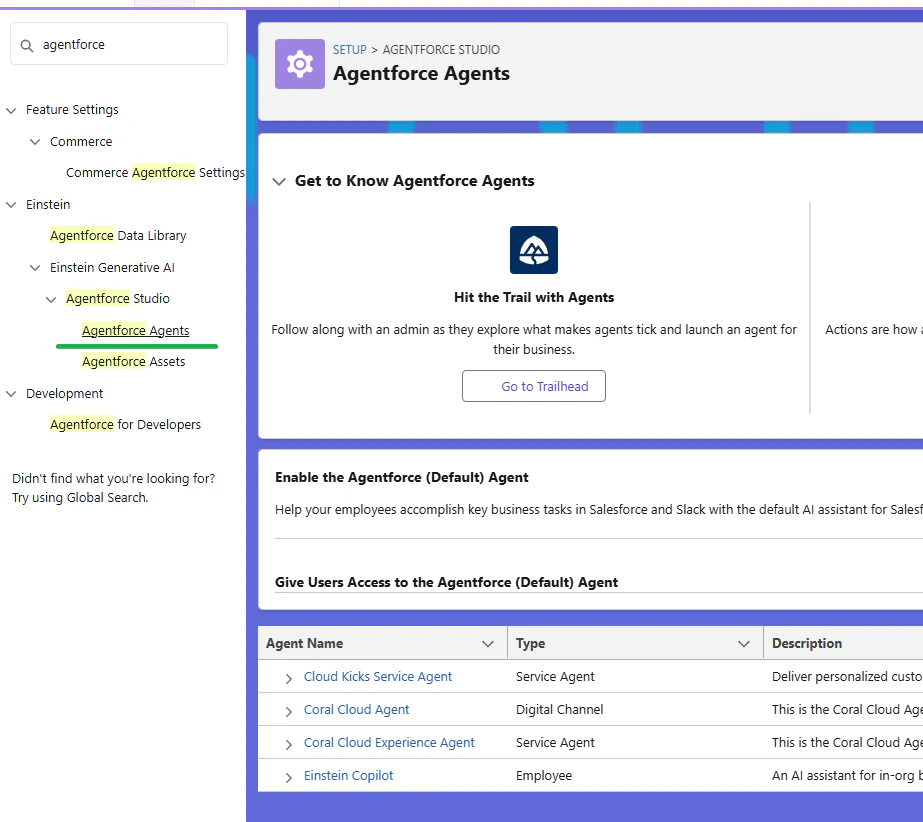This screenshot has height=822, width=923.
Task: Open Commerce Agentforce Settings
Action: coord(155,173)
